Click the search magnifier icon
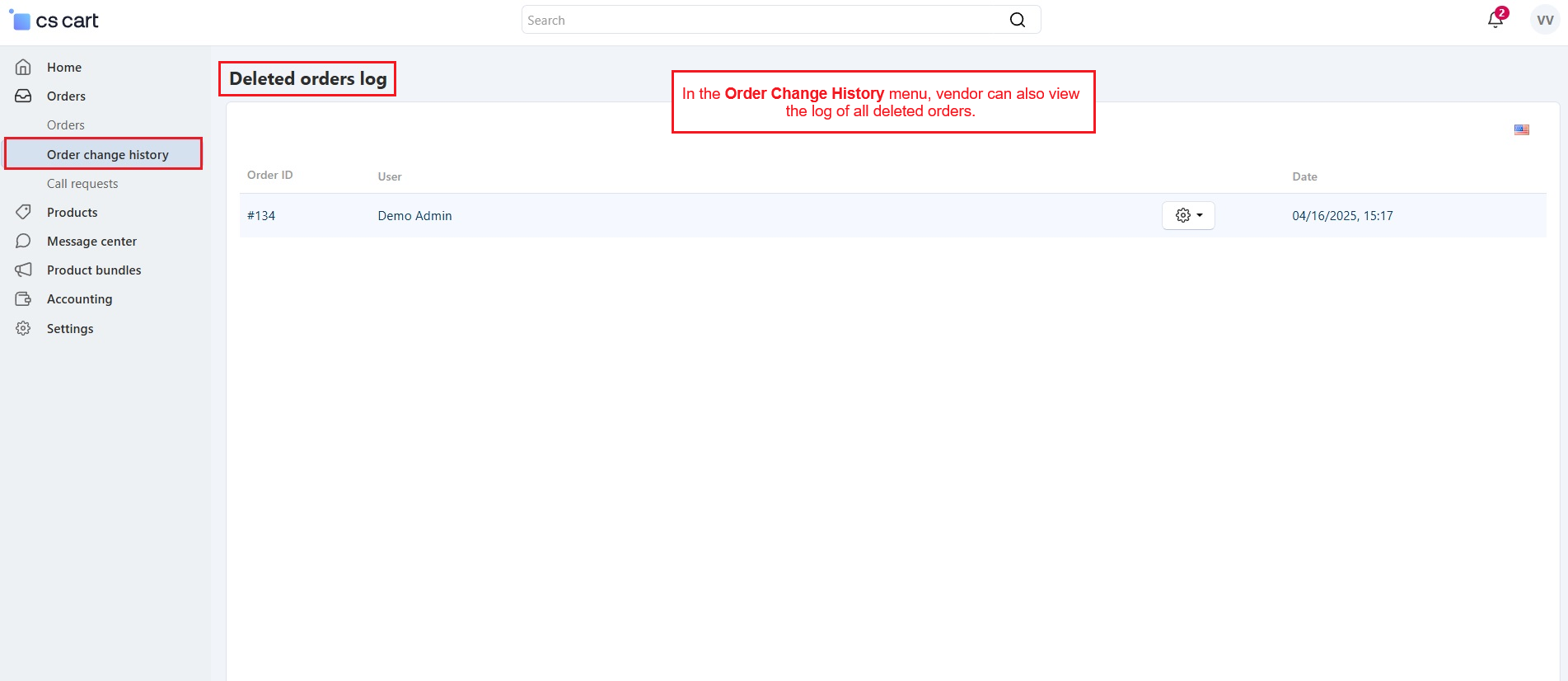 click(1018, 20)
